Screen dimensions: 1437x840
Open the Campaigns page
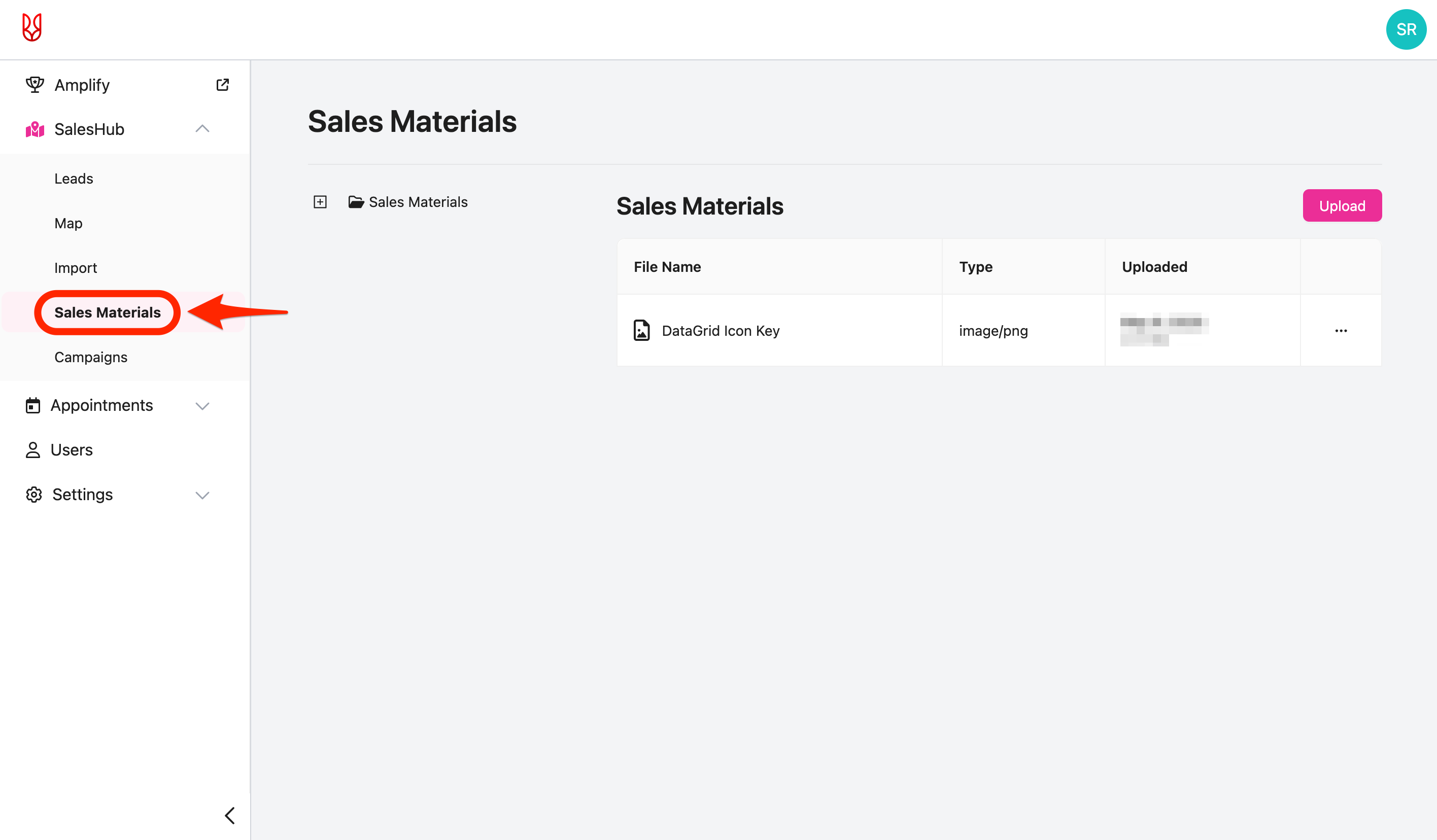(91, 357)
